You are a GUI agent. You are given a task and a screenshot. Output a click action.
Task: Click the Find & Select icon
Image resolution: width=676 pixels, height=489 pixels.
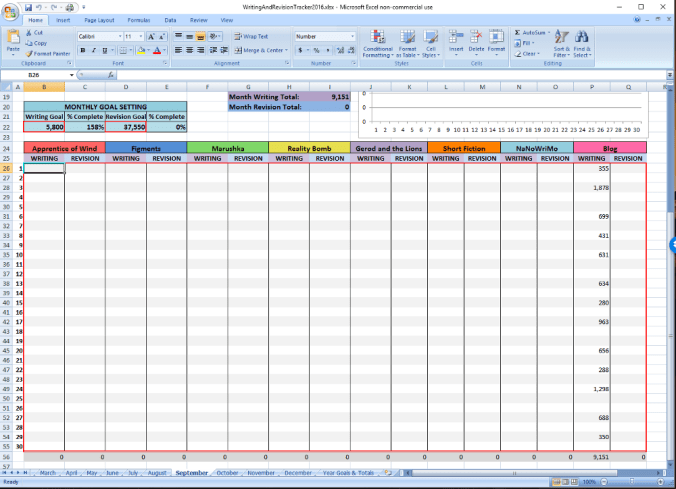click(583, 43)
